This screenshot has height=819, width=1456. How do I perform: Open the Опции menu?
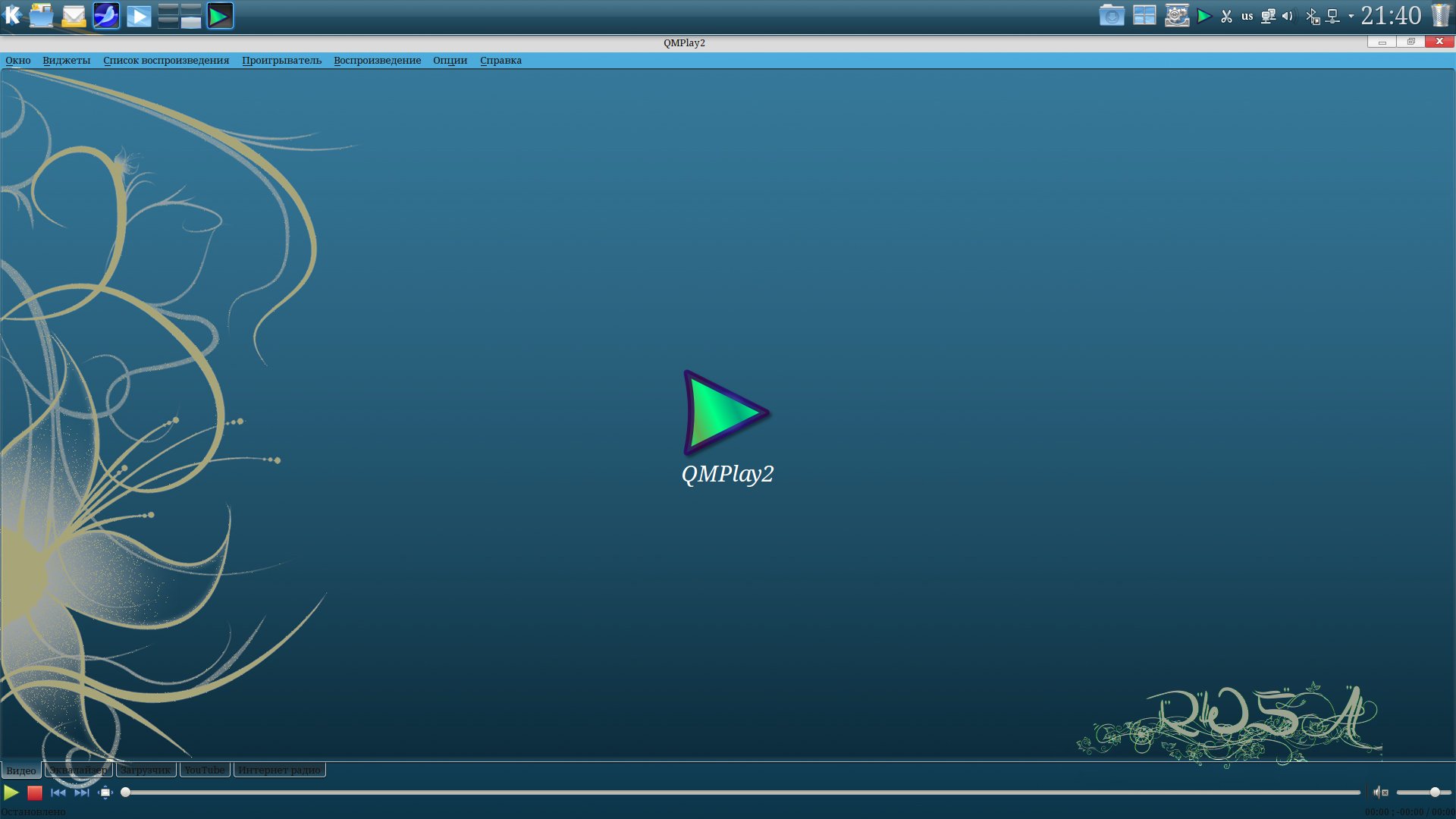(450, 61)
